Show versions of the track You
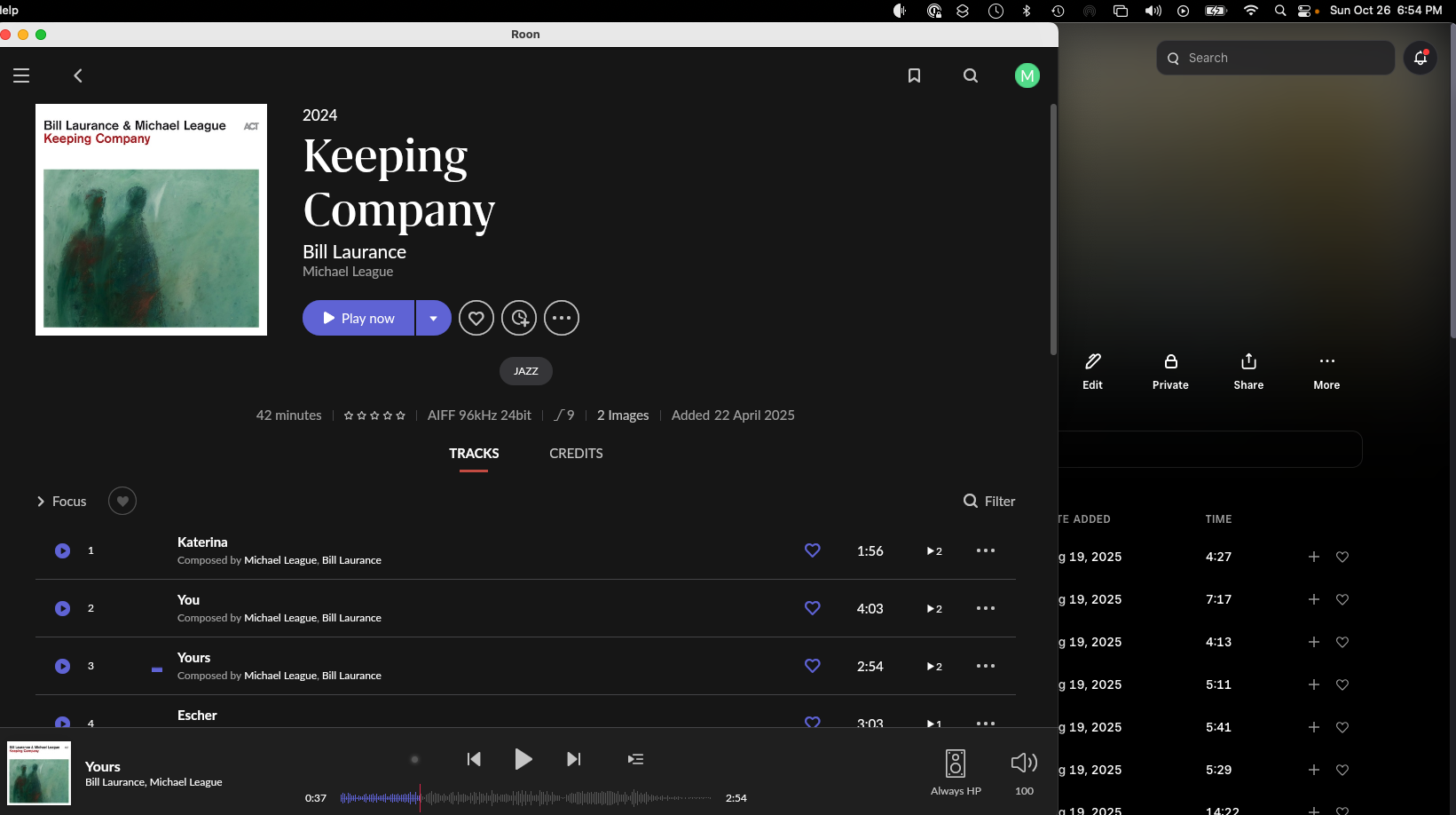1456x815 pixels. tap(934, 609)
